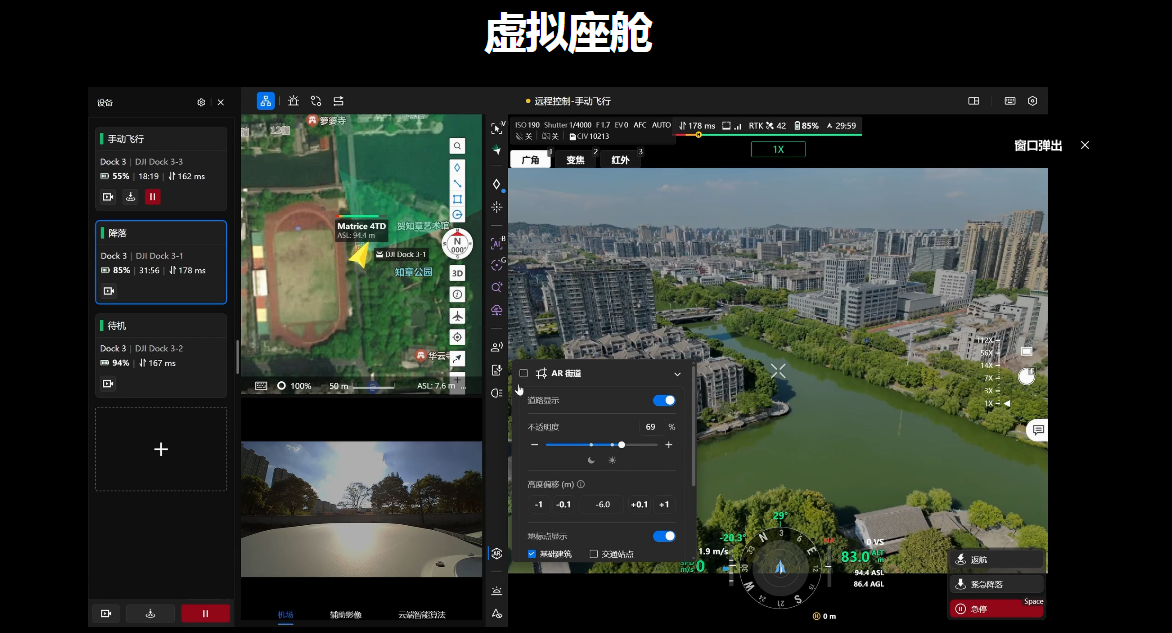Increase height offset by +0.1

639,504
